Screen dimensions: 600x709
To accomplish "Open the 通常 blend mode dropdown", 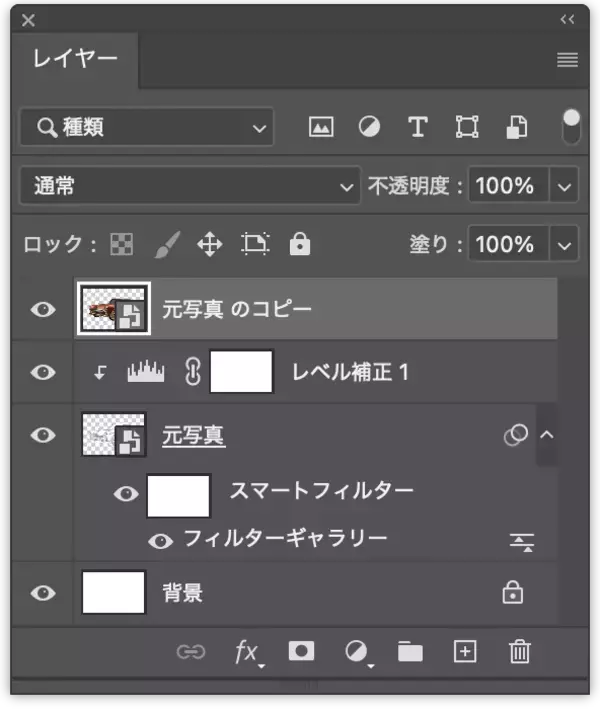I will pos(190,186).
